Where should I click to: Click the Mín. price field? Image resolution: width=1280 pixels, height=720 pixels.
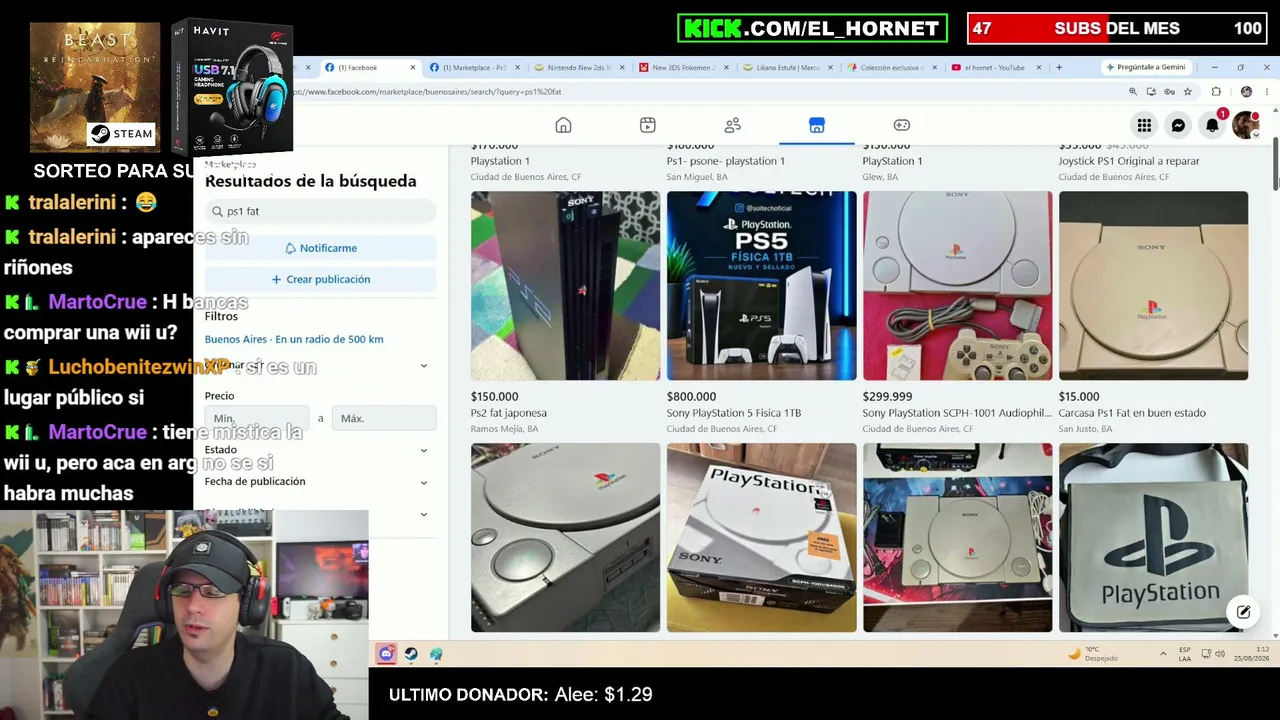(x=257, y=418)
